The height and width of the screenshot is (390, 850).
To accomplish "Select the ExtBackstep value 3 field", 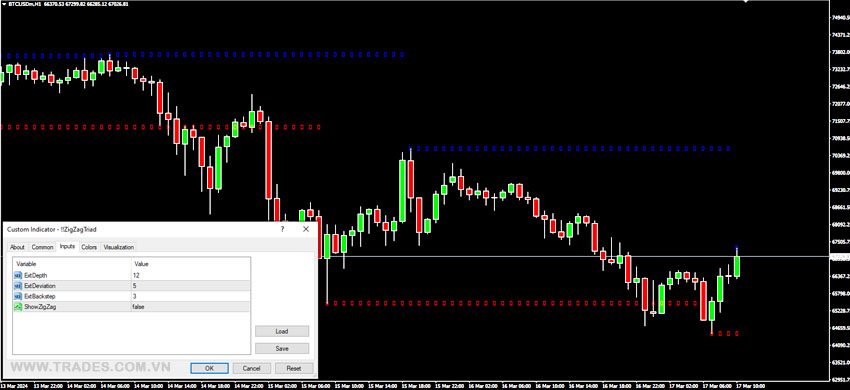I will (191, 296).
